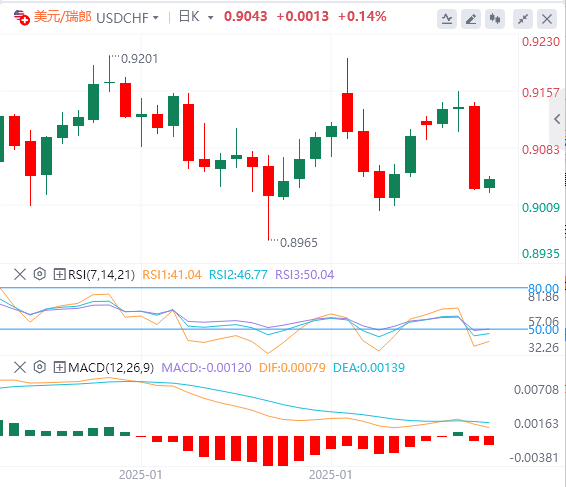The height and width of the screenshot is (487, 566).
Task: Open RSI indicator settings gear
Action: point(39,274)
